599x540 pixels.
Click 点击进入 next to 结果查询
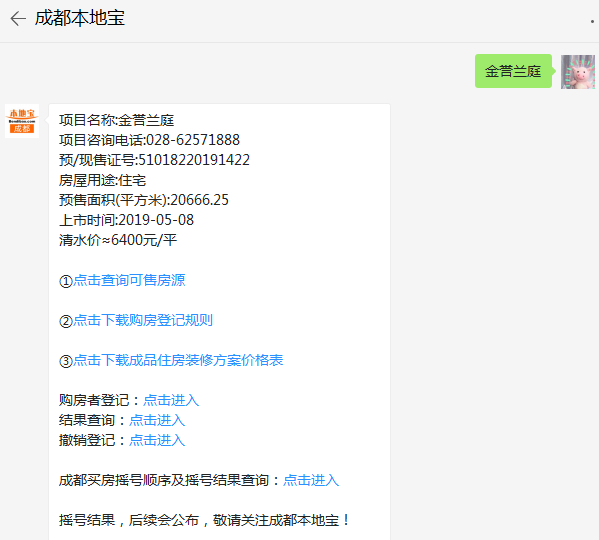[157, 420]
